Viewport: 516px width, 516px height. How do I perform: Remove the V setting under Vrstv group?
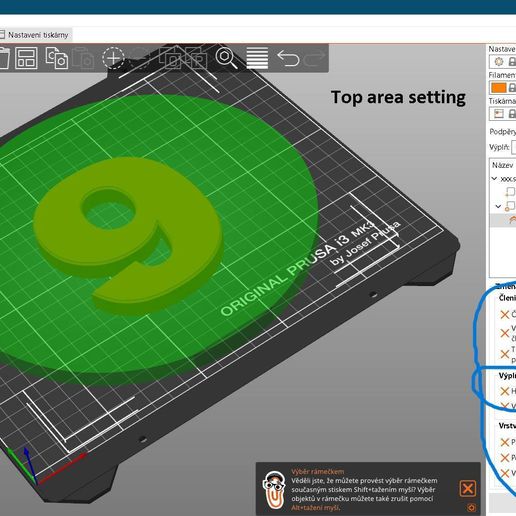(505, 473)
